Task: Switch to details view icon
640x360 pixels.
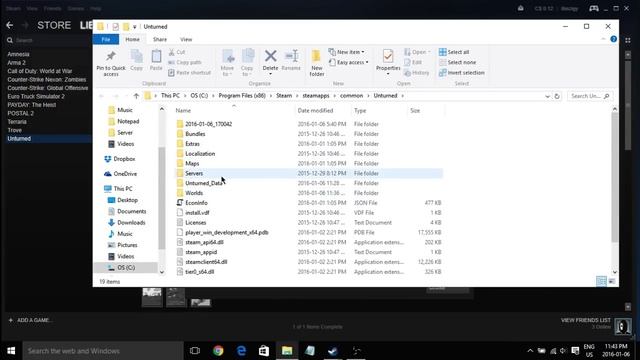Action: click(x=601, y=281)
